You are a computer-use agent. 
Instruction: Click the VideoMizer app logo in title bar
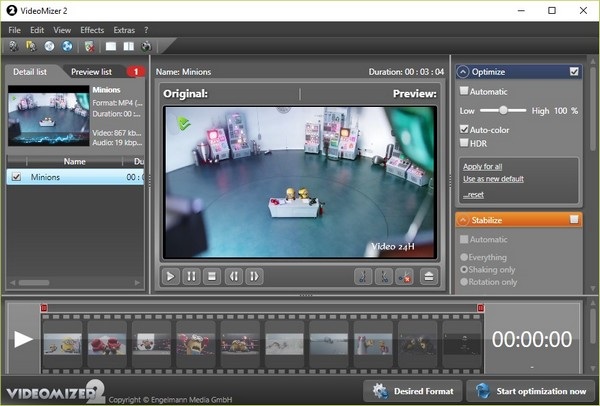(x=12, y=11)
